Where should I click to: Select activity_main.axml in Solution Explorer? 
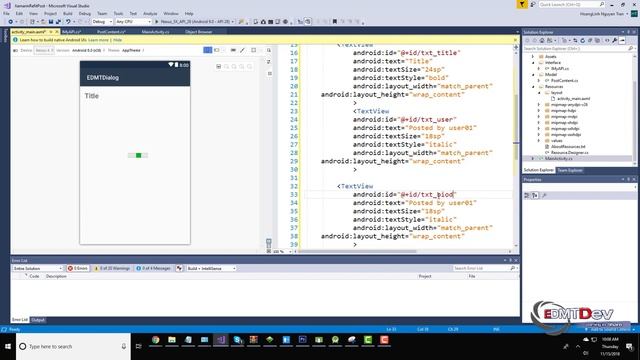[x=573, y=98]
